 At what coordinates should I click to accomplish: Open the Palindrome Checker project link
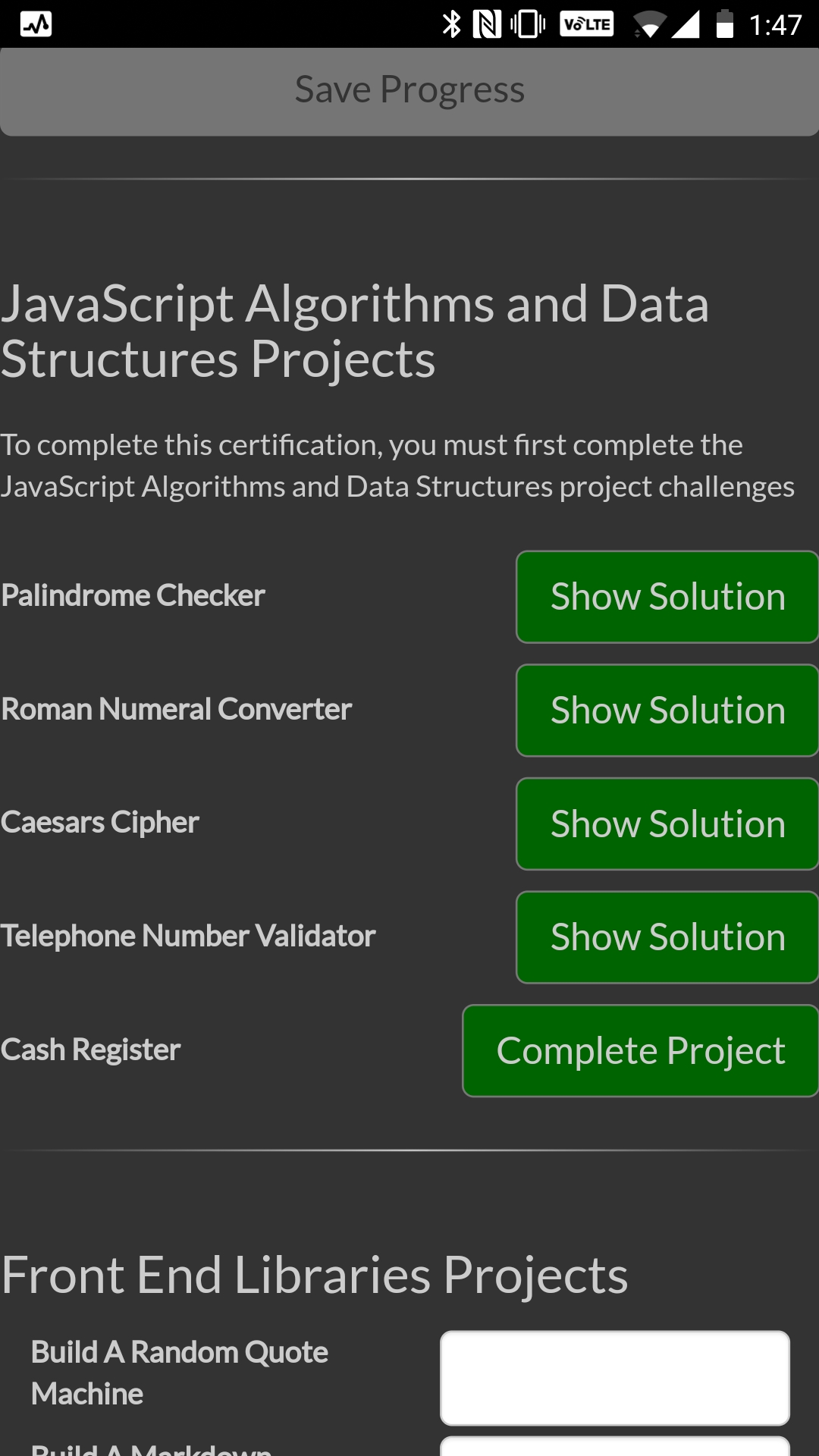(x=133, y=596)
